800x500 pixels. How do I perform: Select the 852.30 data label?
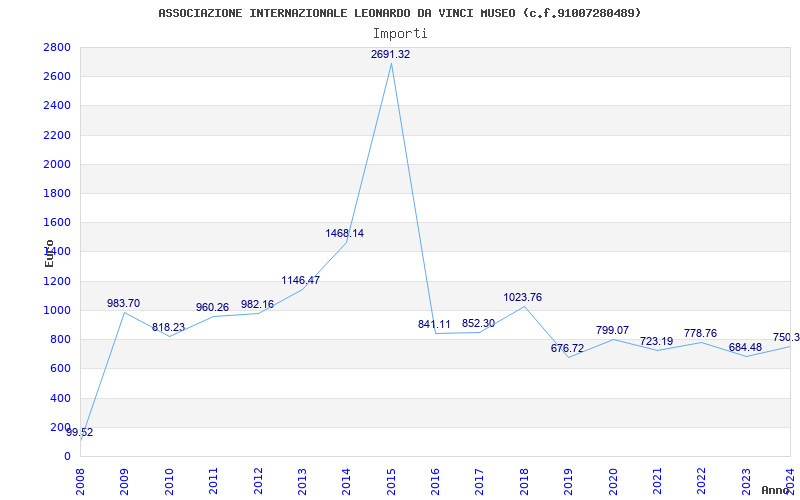(x=479, y=323)
